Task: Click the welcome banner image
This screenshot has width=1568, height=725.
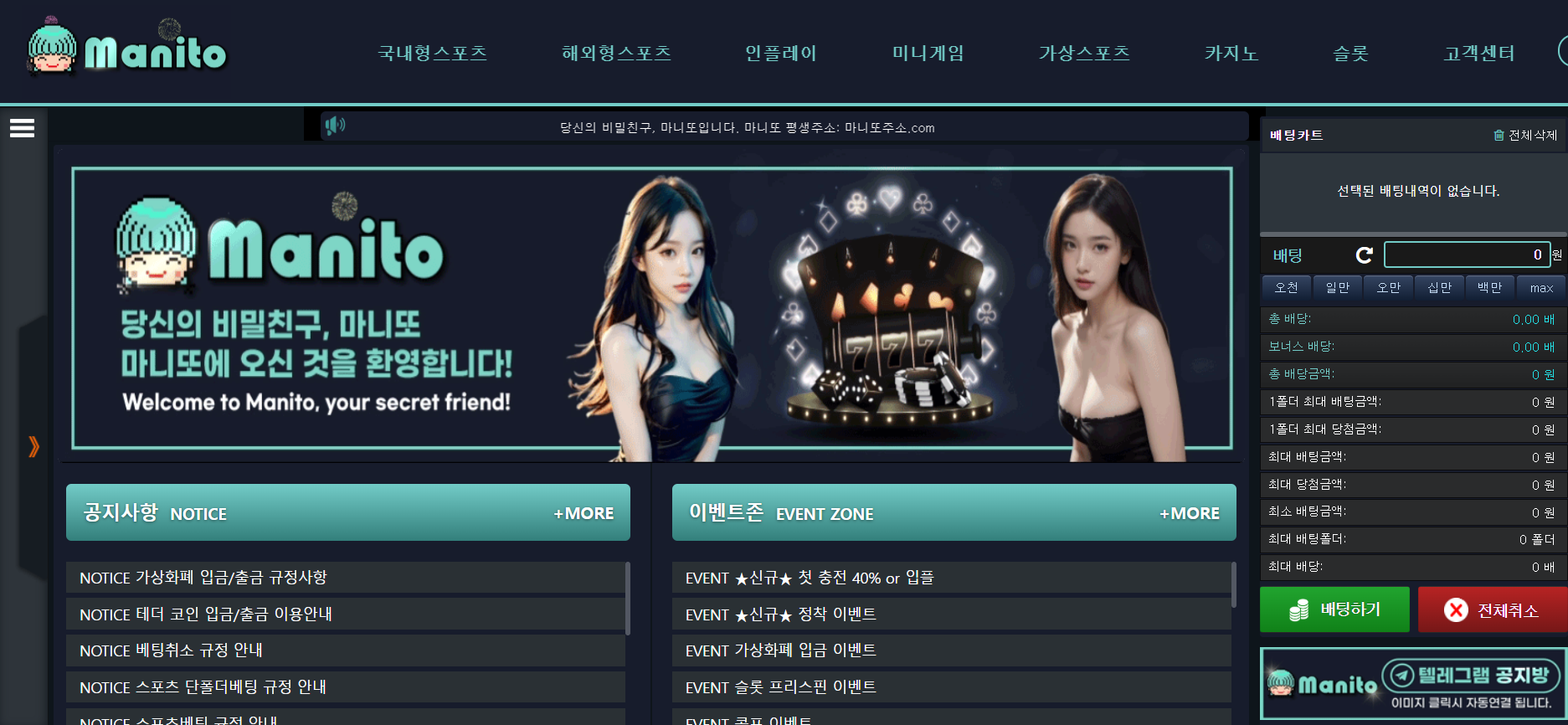Action: [x=651, y=308]
